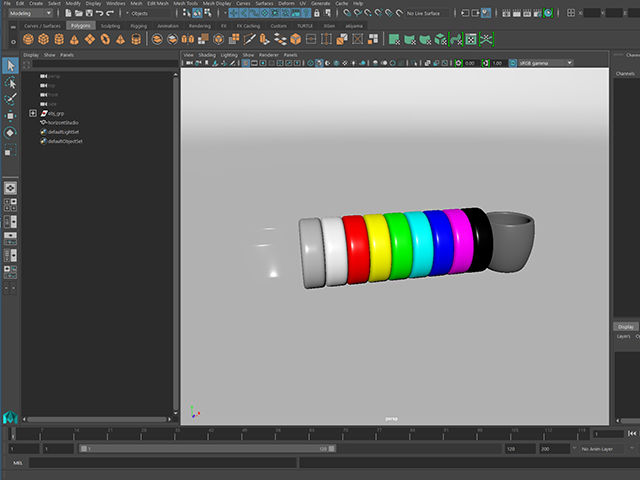The width and height of the screenshot is (640, 480).
Task: Open the Mesh Tools menu
Action: (186, 3)
